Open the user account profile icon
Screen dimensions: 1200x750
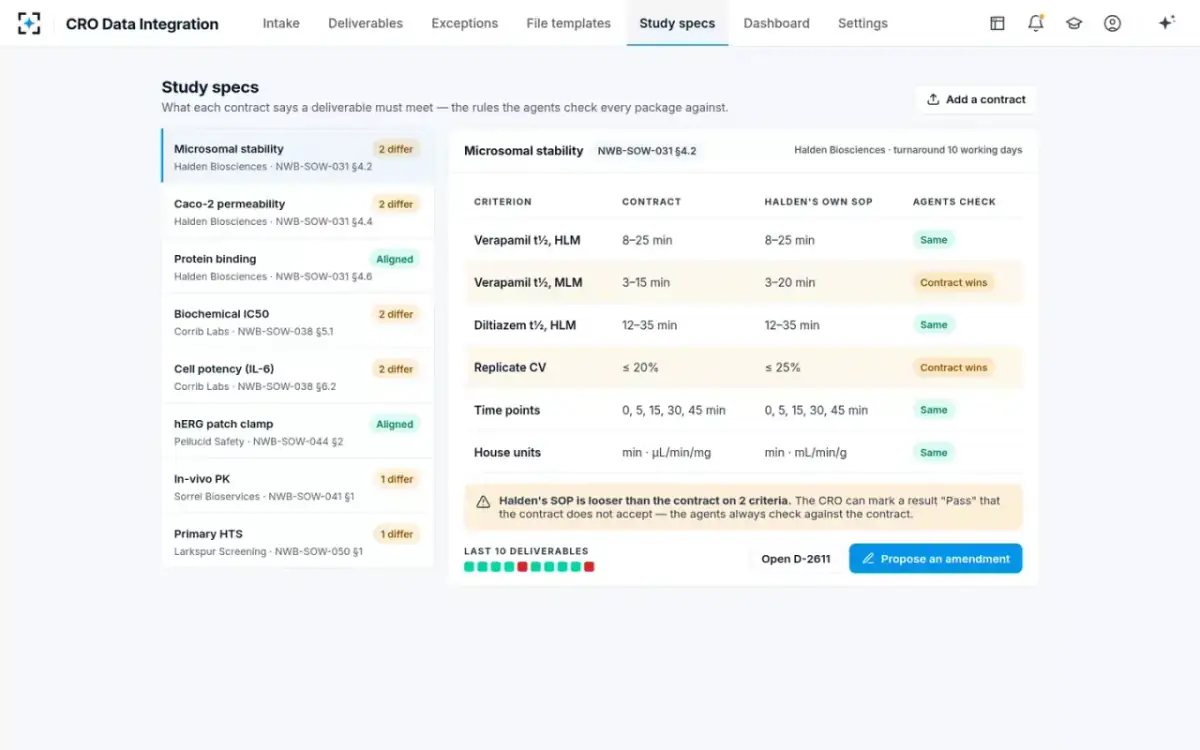[1112, 23]
